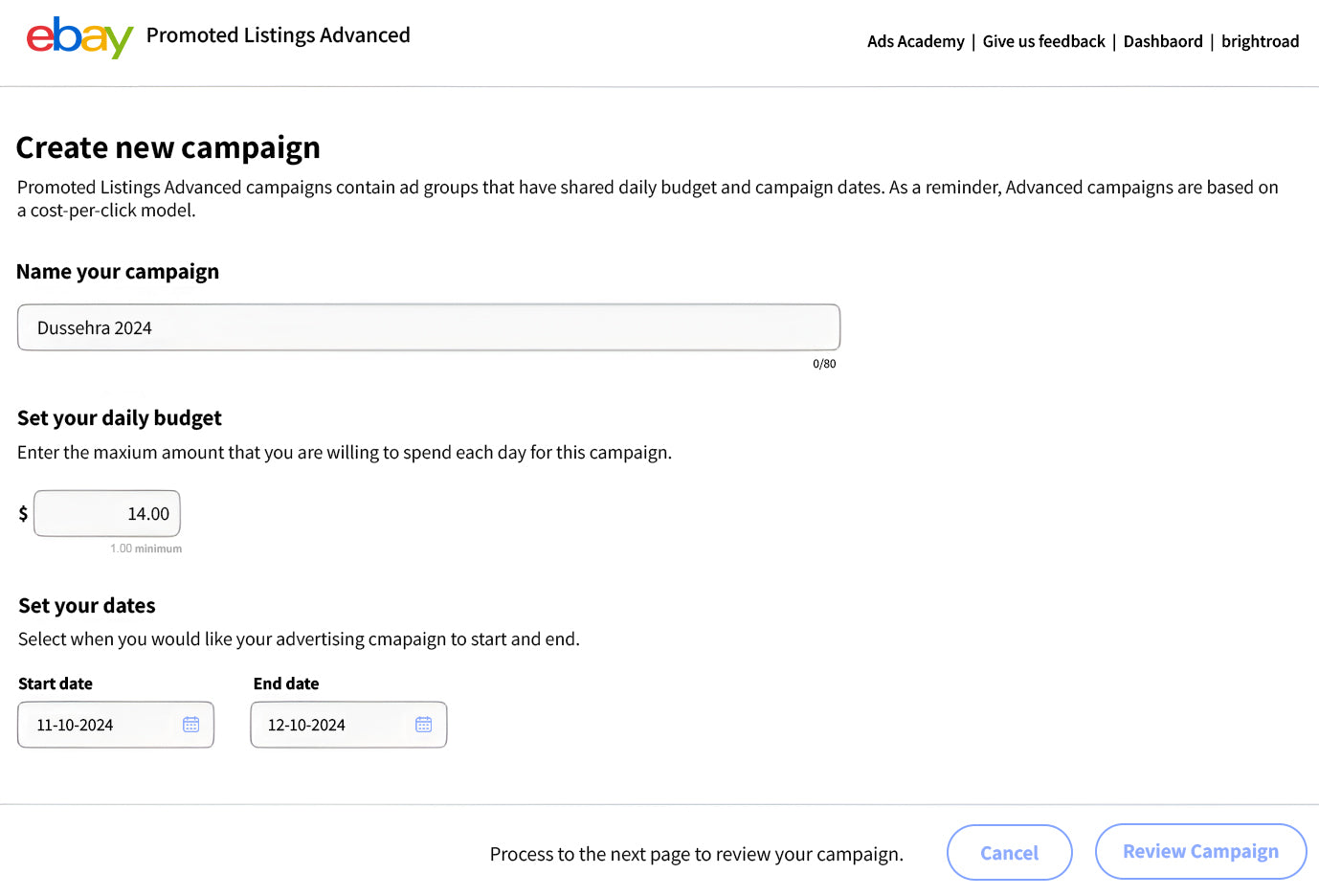Click the dollar sign beside the budget
The width and height of the screenshot is (1319, 896).
(x=23, y=514)
